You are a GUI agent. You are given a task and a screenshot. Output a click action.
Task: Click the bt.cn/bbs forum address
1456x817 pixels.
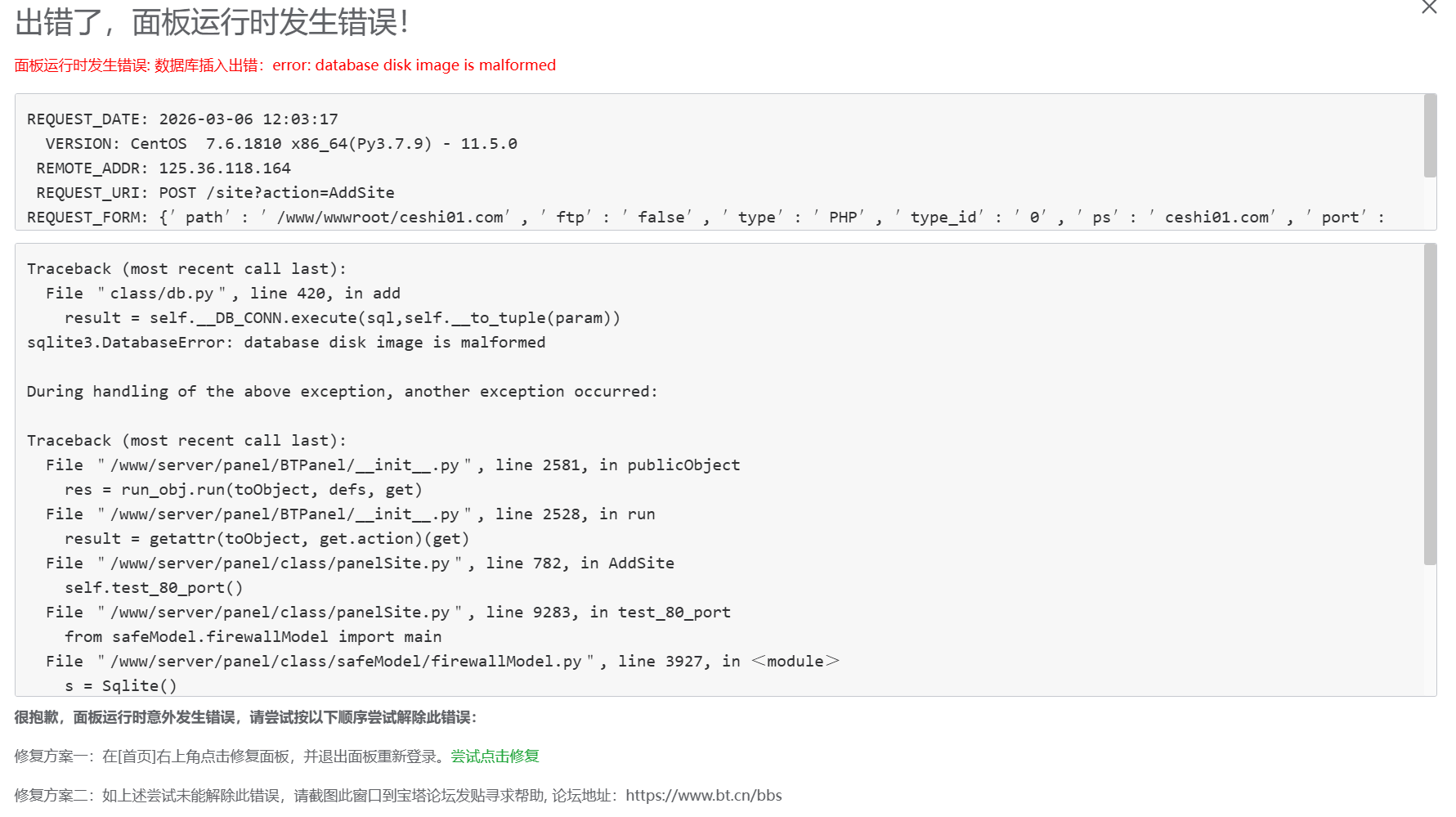703,795
